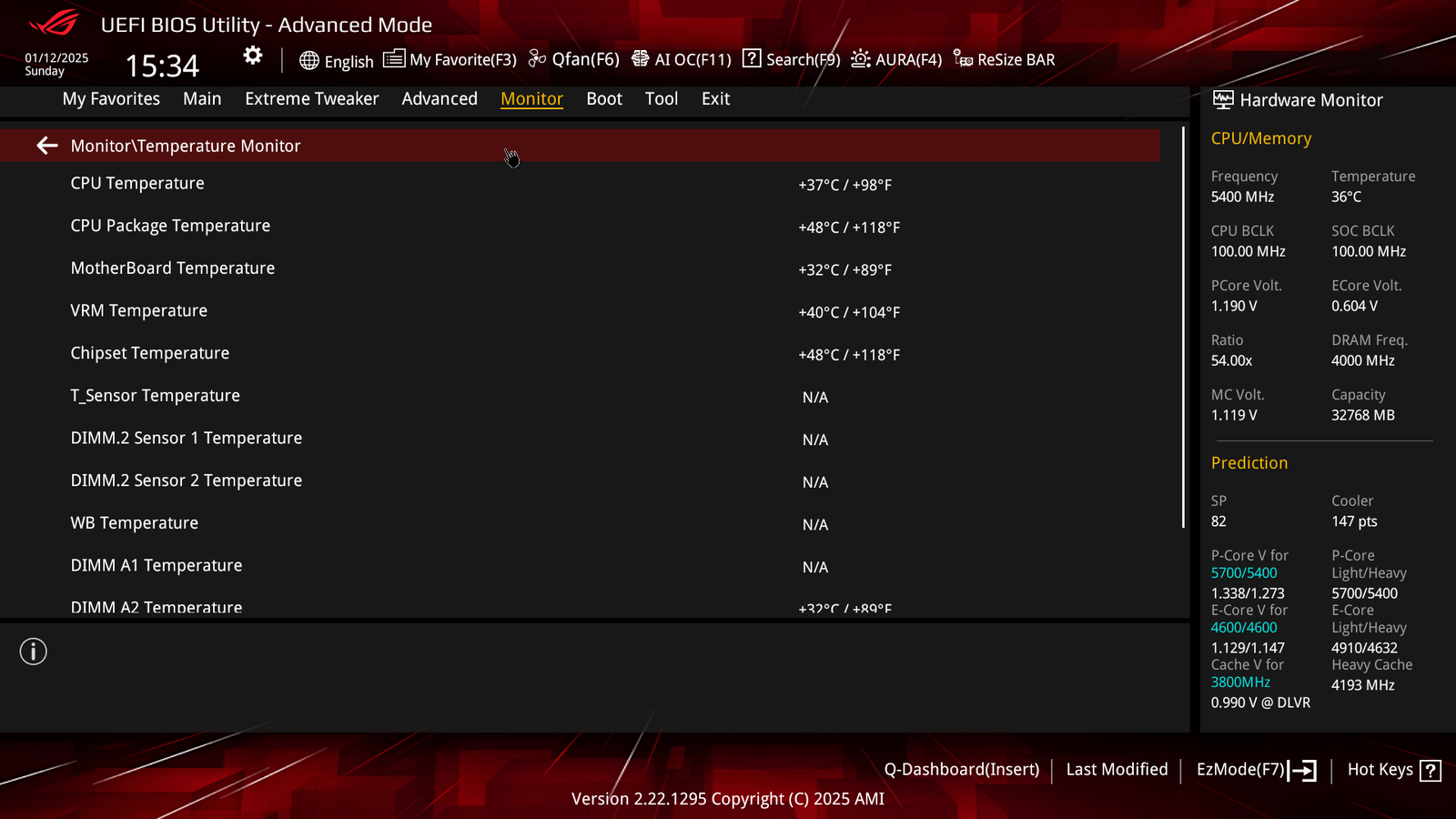Select CPU Package Temperature row
This screenshot has height=819, width=1456.
coord(580,227)
